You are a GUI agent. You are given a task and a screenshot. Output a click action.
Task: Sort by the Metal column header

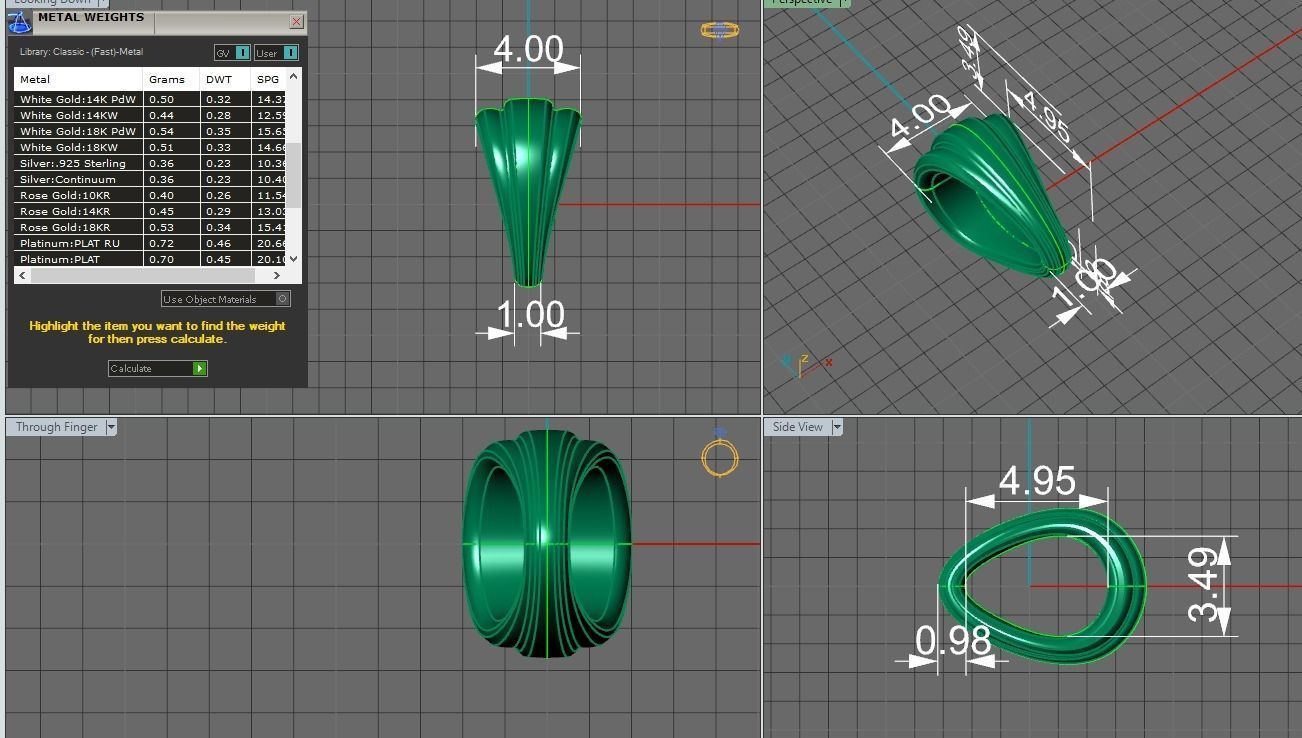[x=79, y=79]
